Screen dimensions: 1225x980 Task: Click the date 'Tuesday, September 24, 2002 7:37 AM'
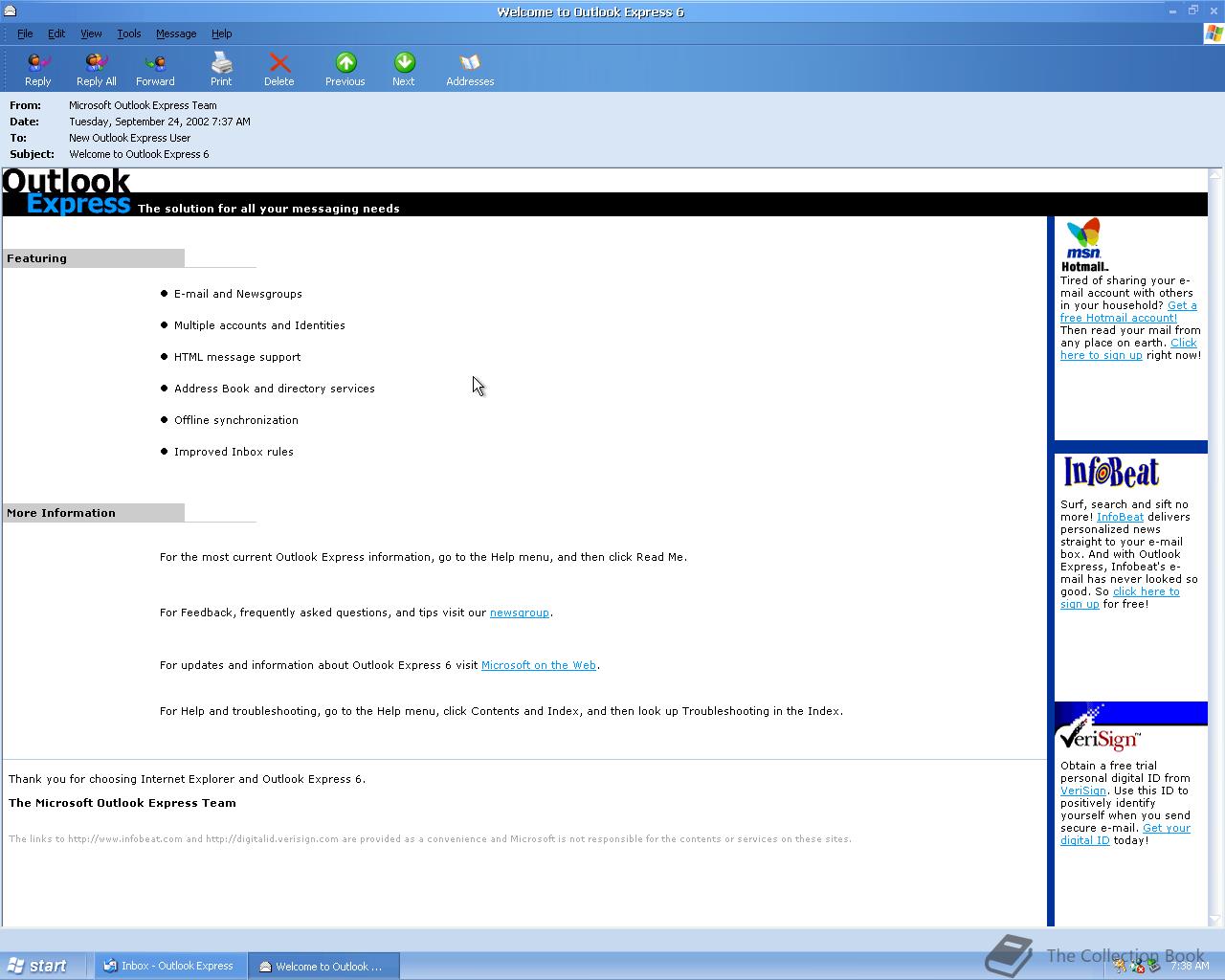coord(160,122)
